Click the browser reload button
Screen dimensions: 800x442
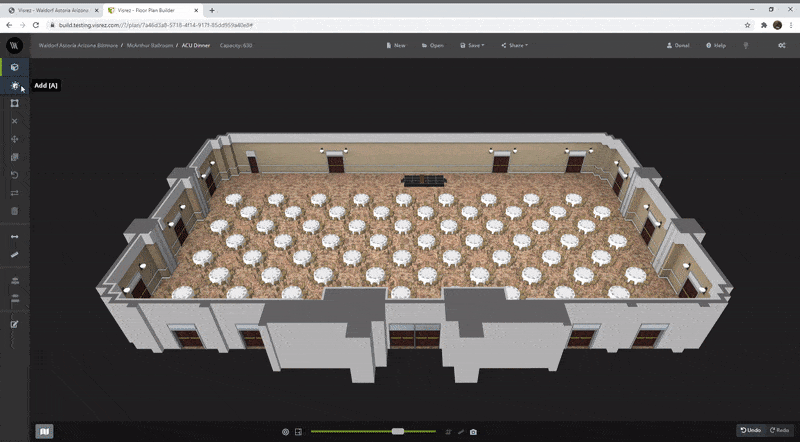point(36,25)
